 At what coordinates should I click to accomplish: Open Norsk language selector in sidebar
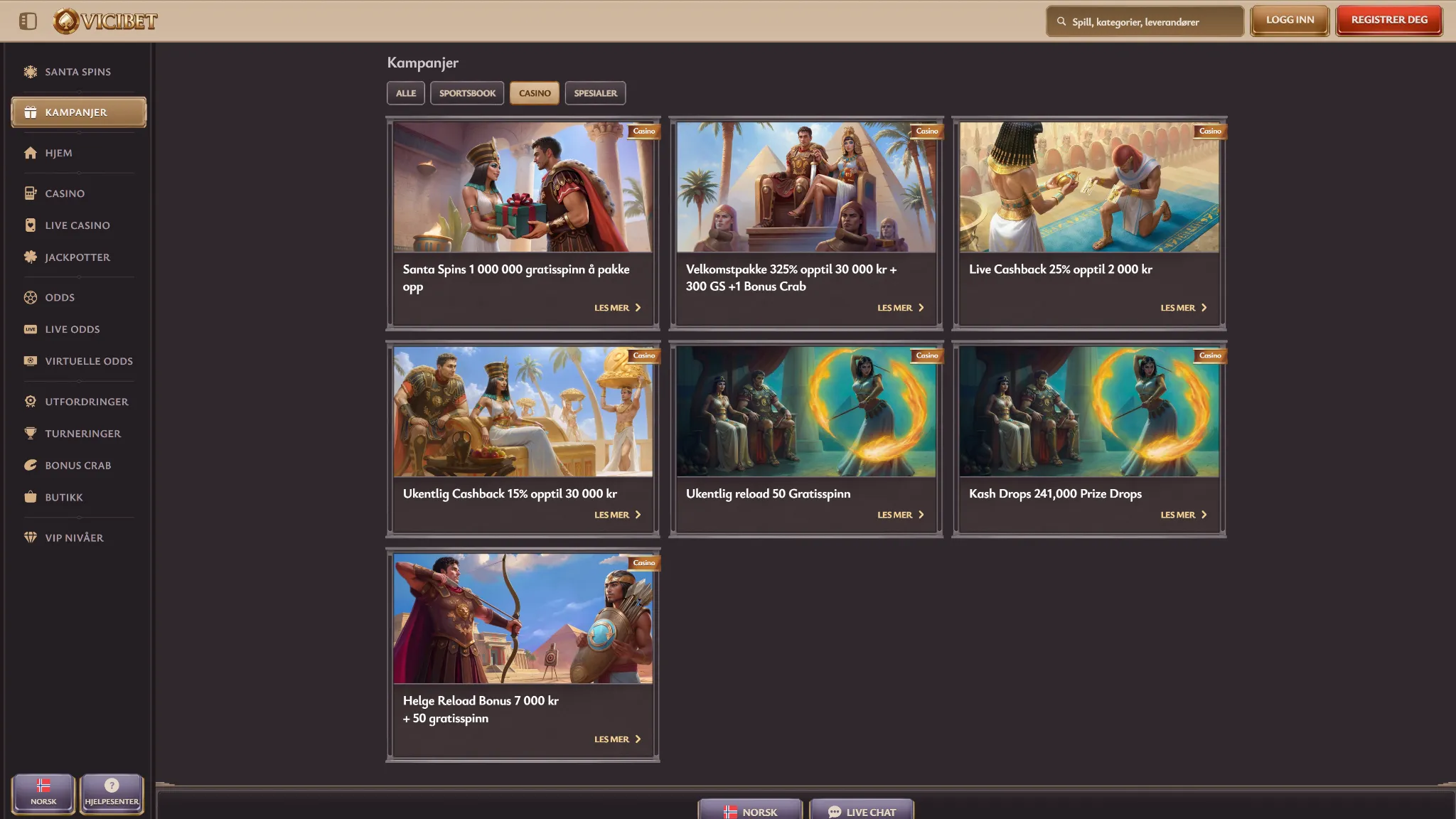point(43,793)
